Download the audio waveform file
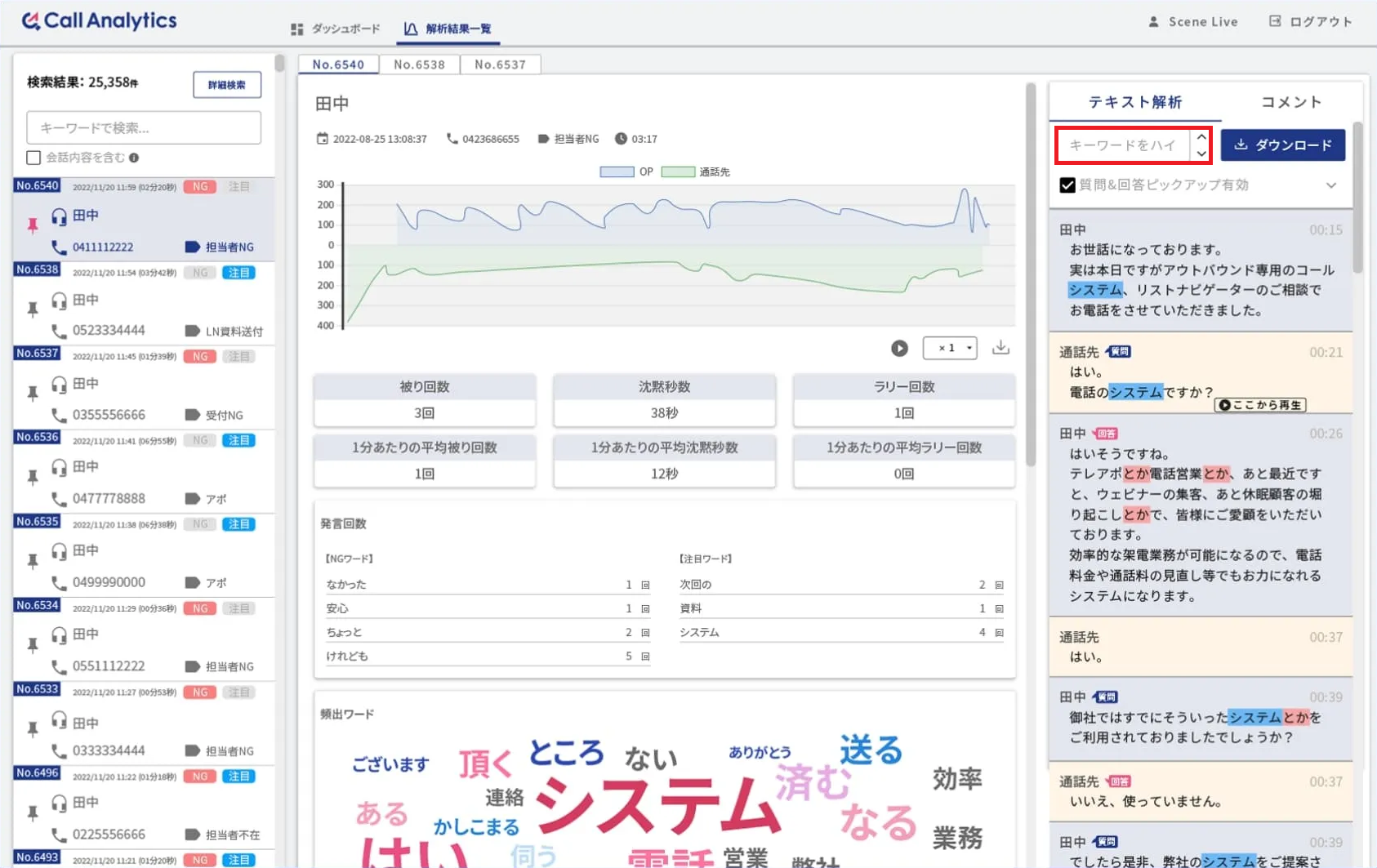Screen dimensions: 1377x868 [1000, 348]
